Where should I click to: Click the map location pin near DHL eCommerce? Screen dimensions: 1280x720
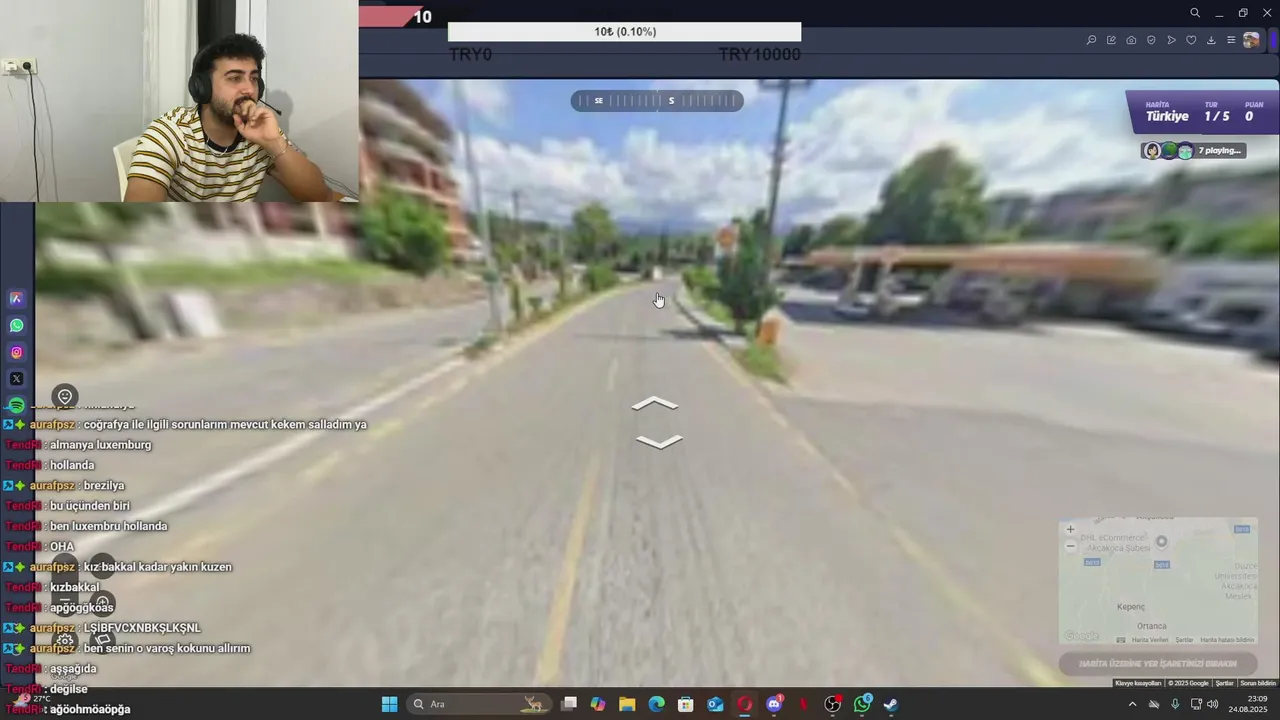pyautogui.click(x=1161, y=542)
